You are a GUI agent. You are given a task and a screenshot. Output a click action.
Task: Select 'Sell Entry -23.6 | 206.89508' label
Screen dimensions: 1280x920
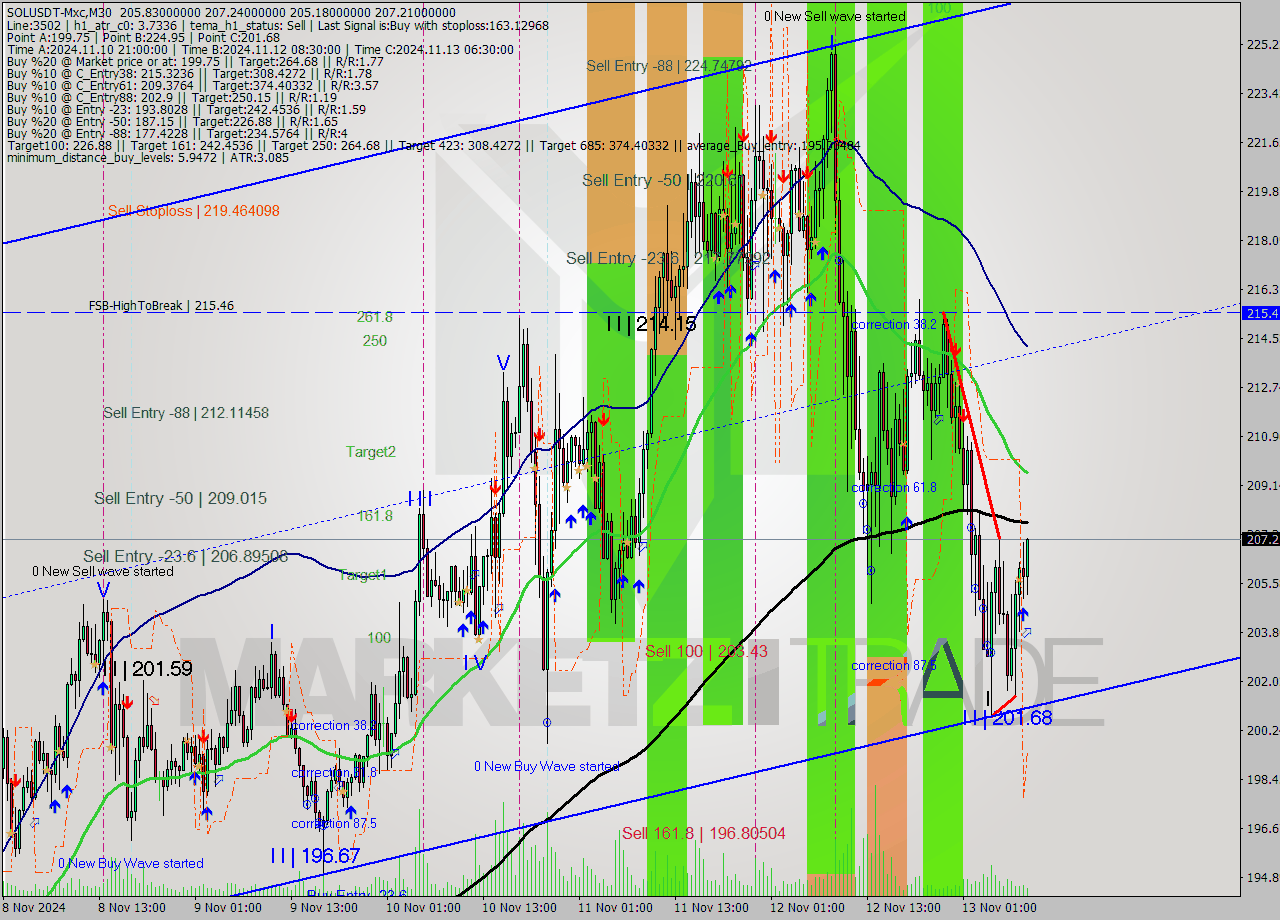pyautogui.click(x=185, y=556)
